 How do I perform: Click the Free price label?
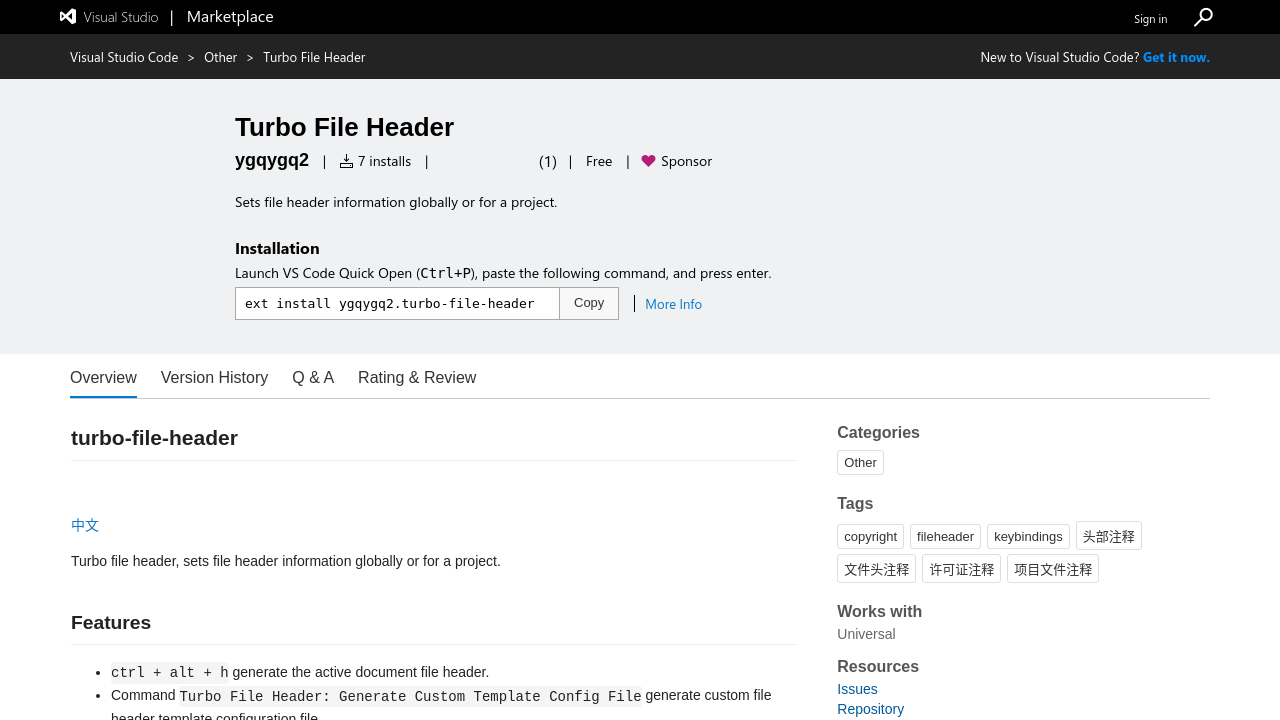[x=599, y=161]
